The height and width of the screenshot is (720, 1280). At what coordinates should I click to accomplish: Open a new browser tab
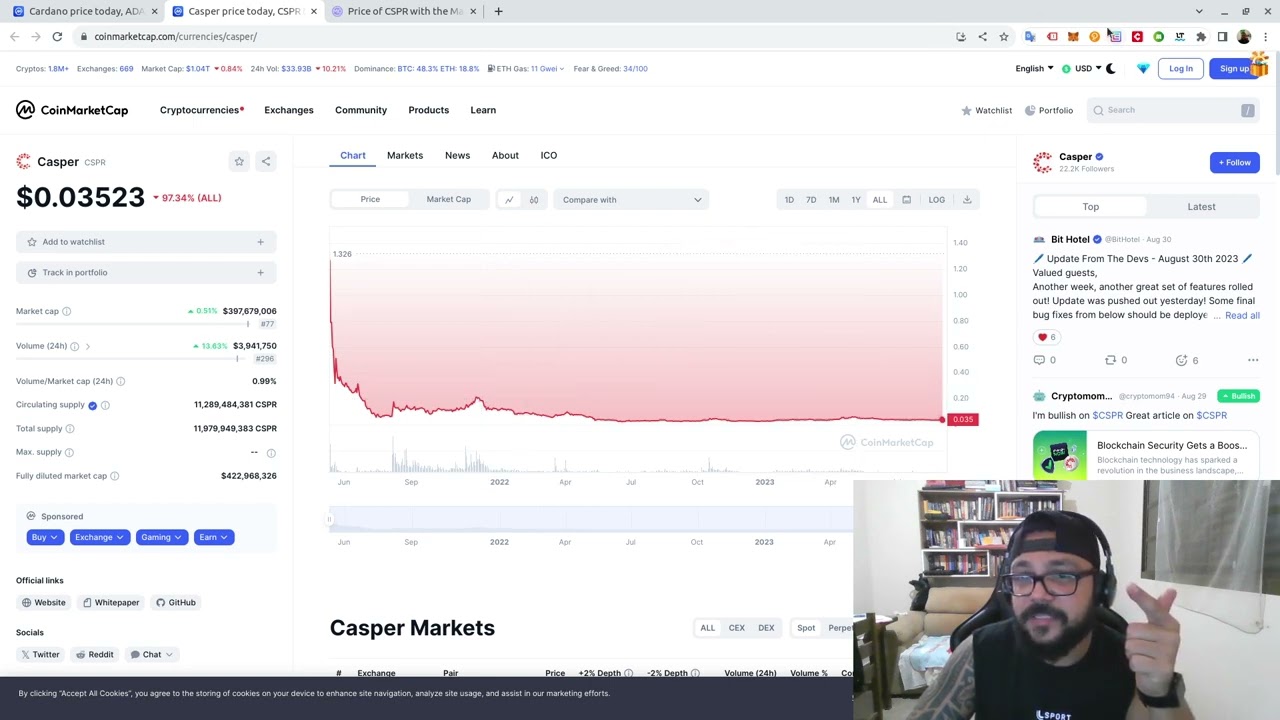tap(498, 11)
